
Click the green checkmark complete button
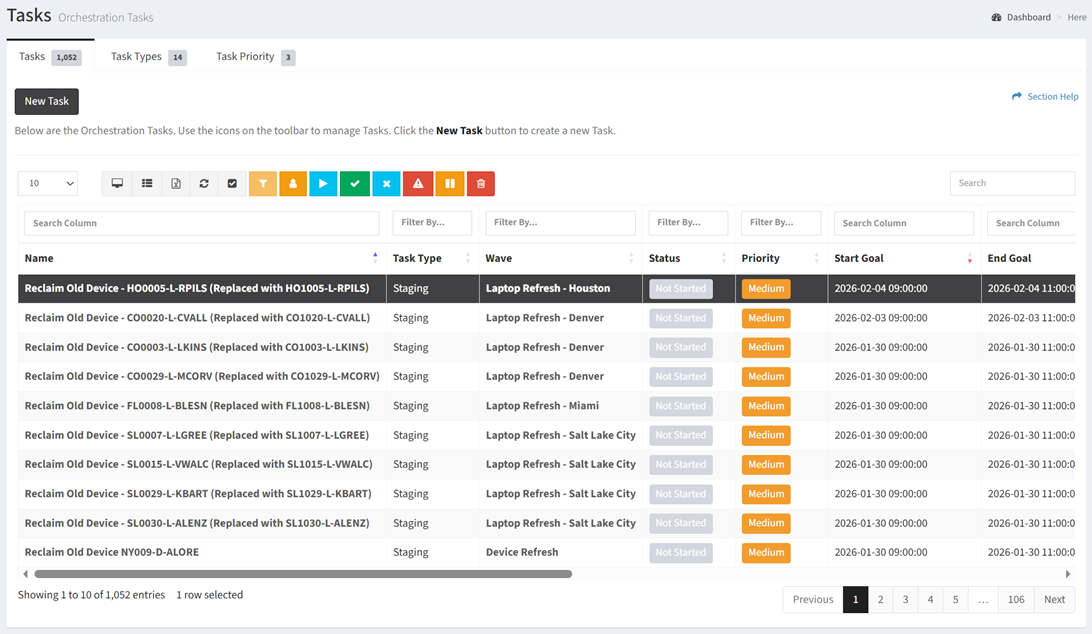click(355, 184)
